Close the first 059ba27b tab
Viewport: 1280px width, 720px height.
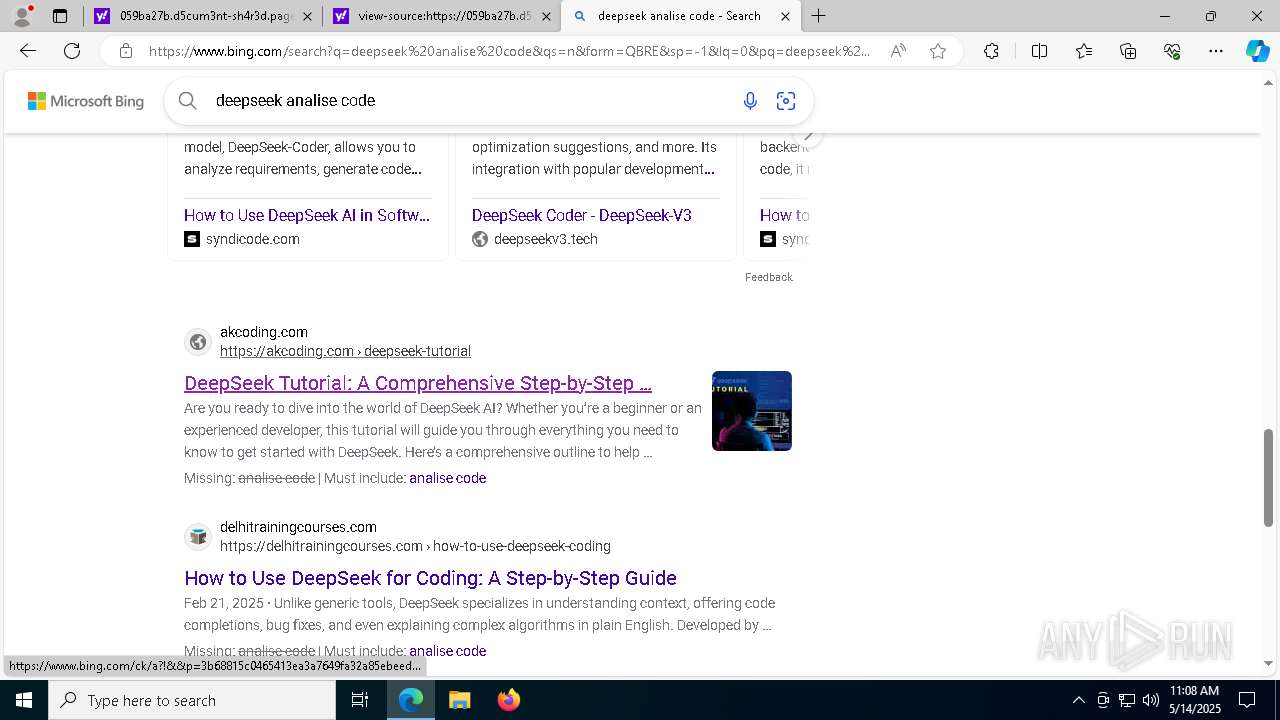point(307,16)
